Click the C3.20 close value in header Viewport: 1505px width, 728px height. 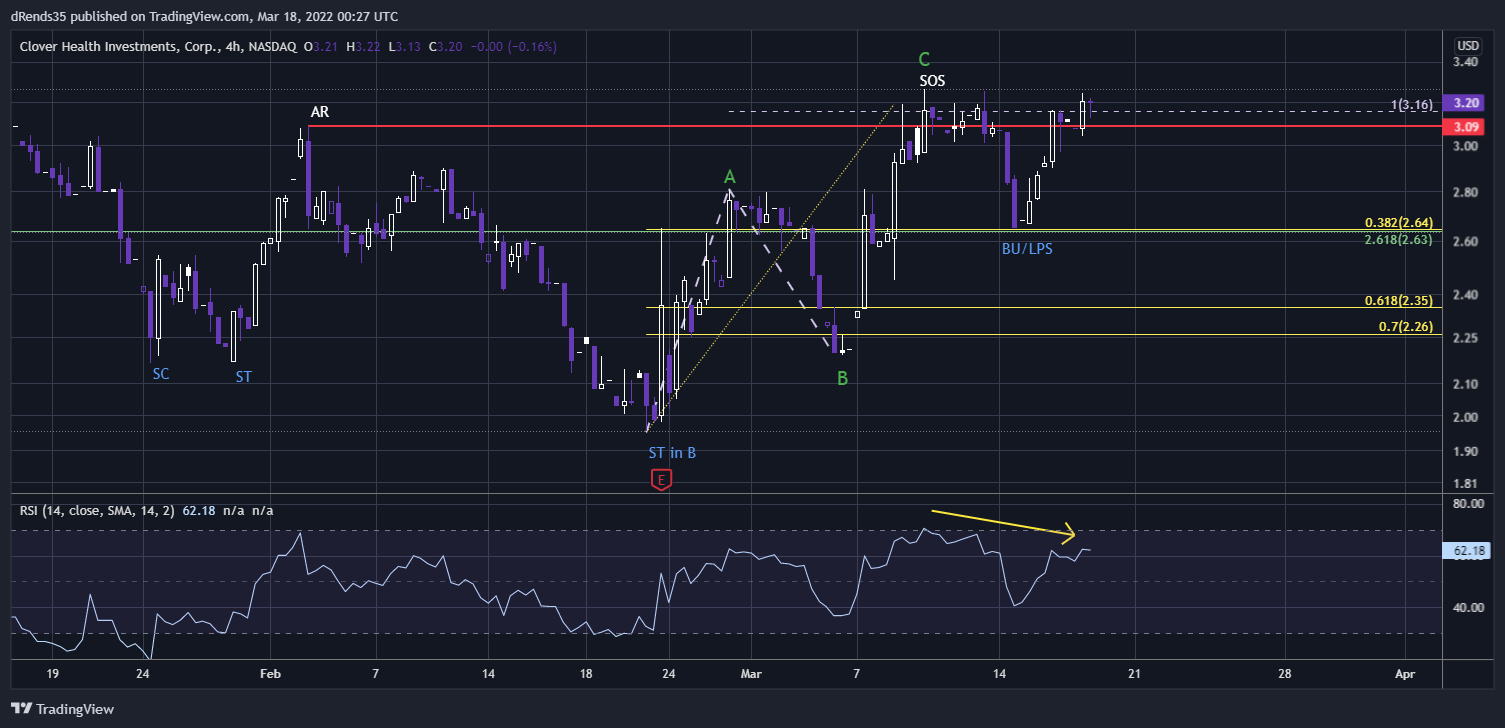point(445,46)
